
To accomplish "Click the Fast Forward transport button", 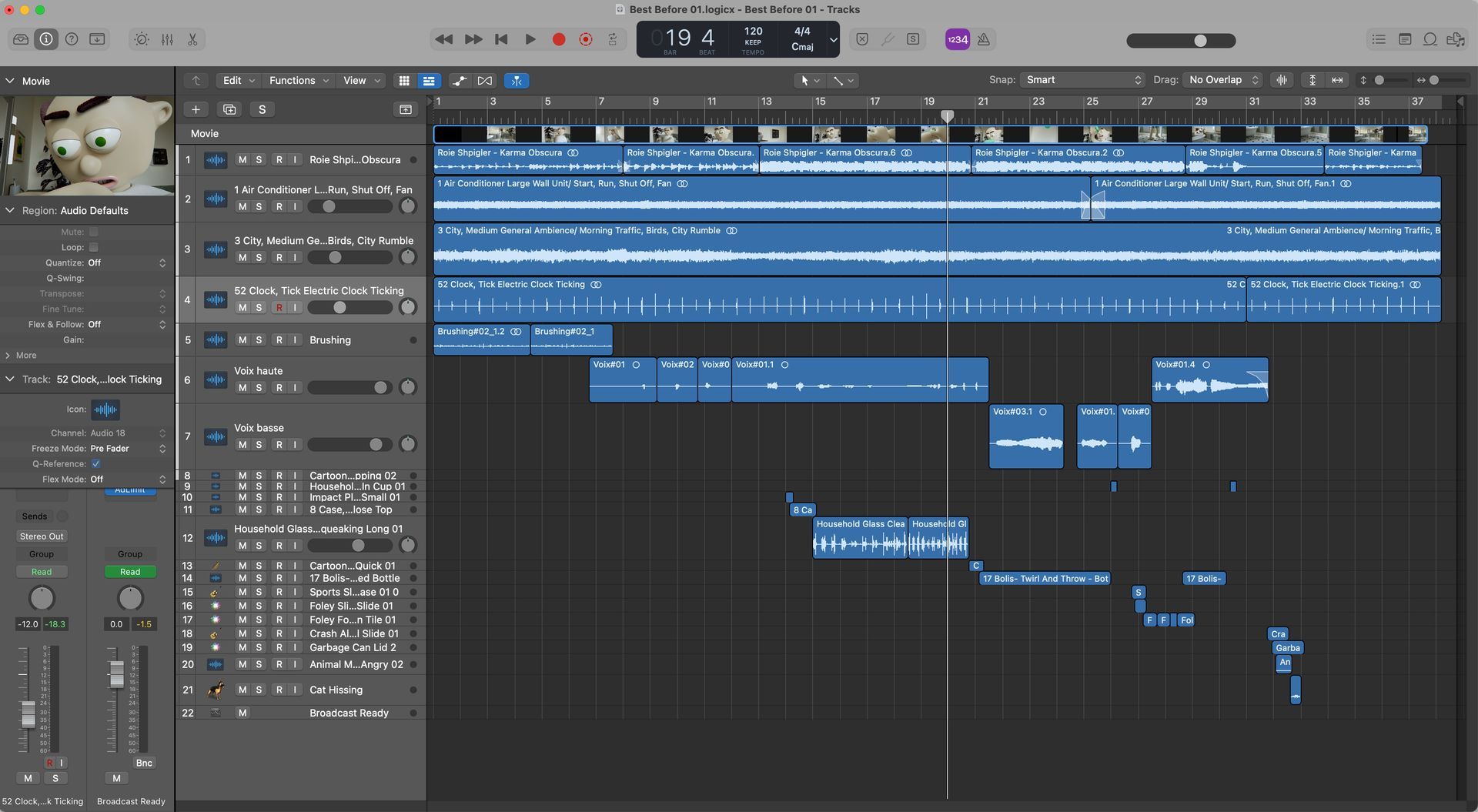I will click(x=473, y=39).
